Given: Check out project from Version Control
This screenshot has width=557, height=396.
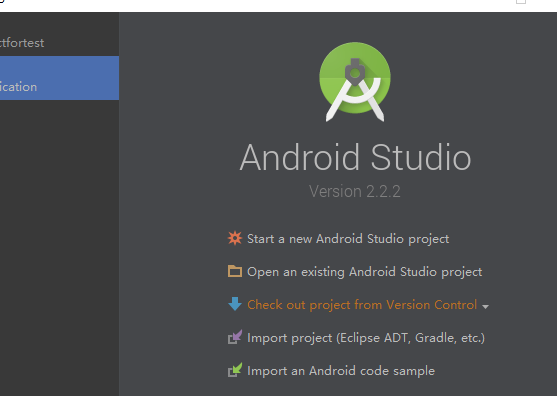Looking at the screenshot, I should pyautogui.click(x=362, y=305).
